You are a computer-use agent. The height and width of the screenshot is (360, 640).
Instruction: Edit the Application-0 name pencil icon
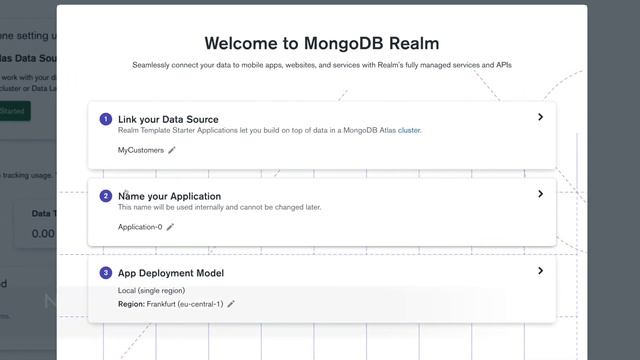point(170,227)
